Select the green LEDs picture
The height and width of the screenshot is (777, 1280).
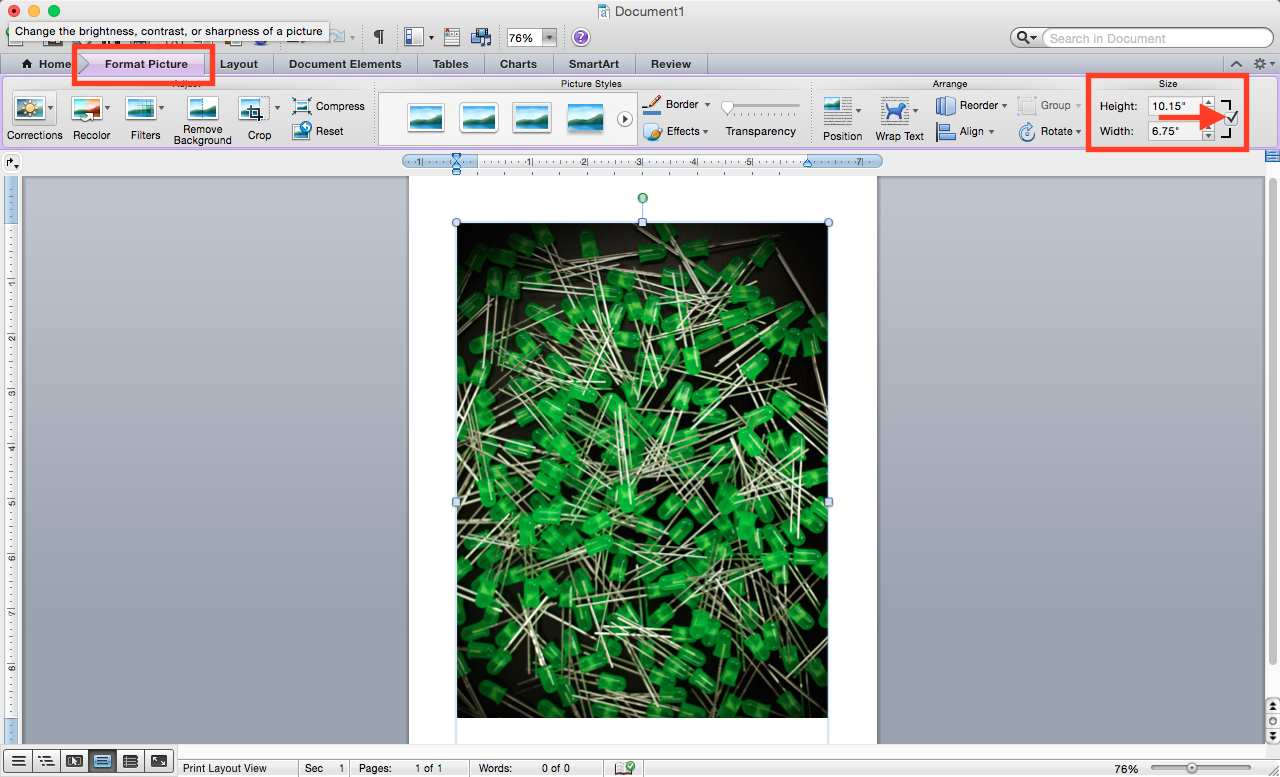pyautogui.click(x=642, y=470)
